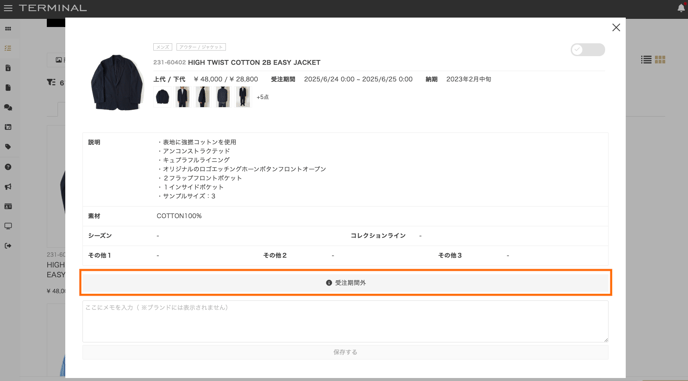The height and width of the screenshot is (381, 688).
Task: Select the アウター / ジャケット category tag
Action: tap(201, 47)
